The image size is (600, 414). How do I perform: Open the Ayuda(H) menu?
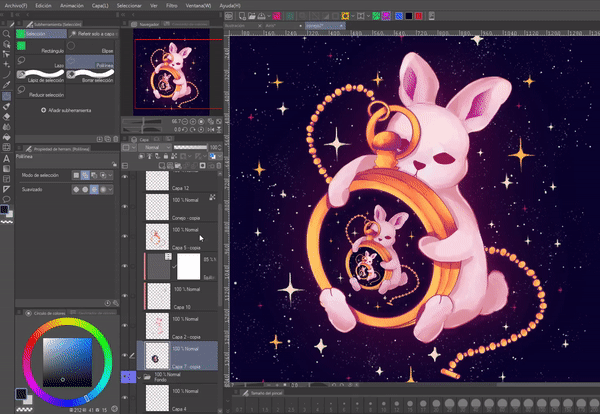(230, 6)
